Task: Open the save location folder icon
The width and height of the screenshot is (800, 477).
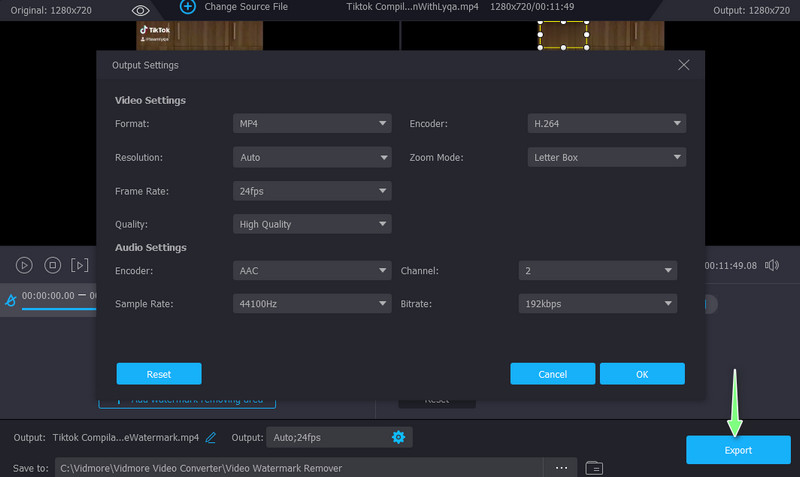Action: click(594, 467)
